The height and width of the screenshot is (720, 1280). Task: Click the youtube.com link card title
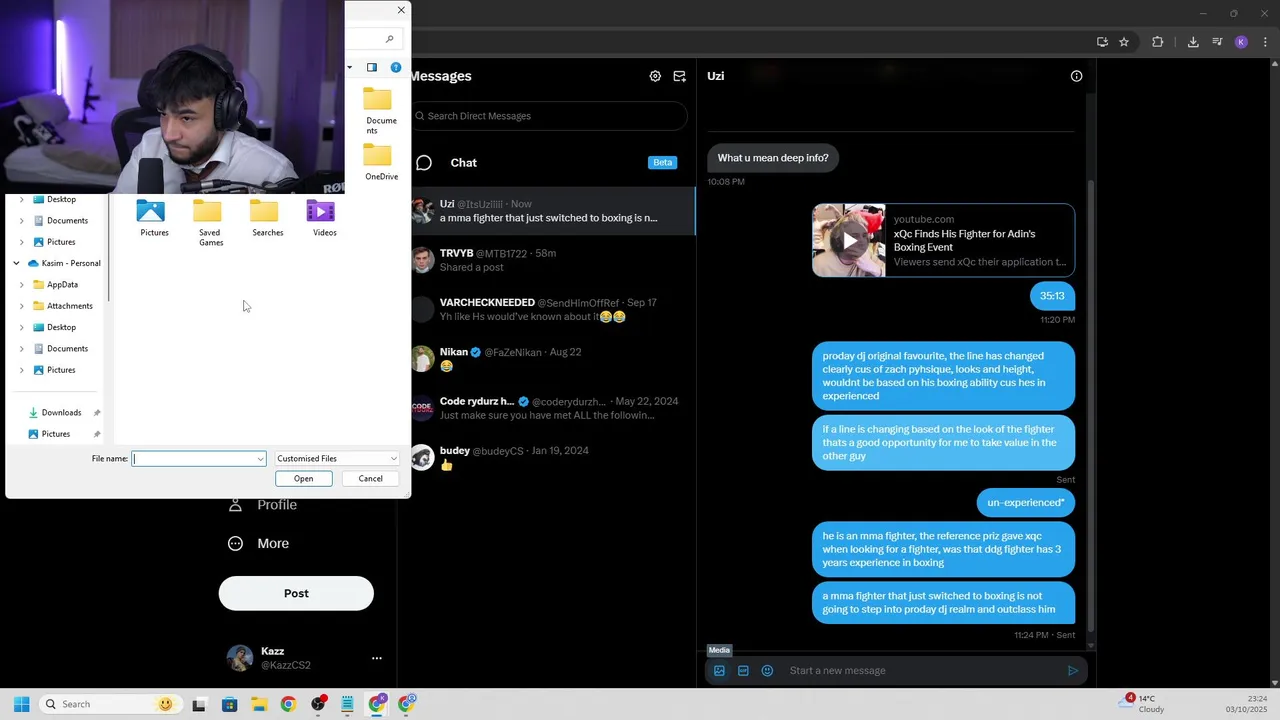[x=964, y=240]
